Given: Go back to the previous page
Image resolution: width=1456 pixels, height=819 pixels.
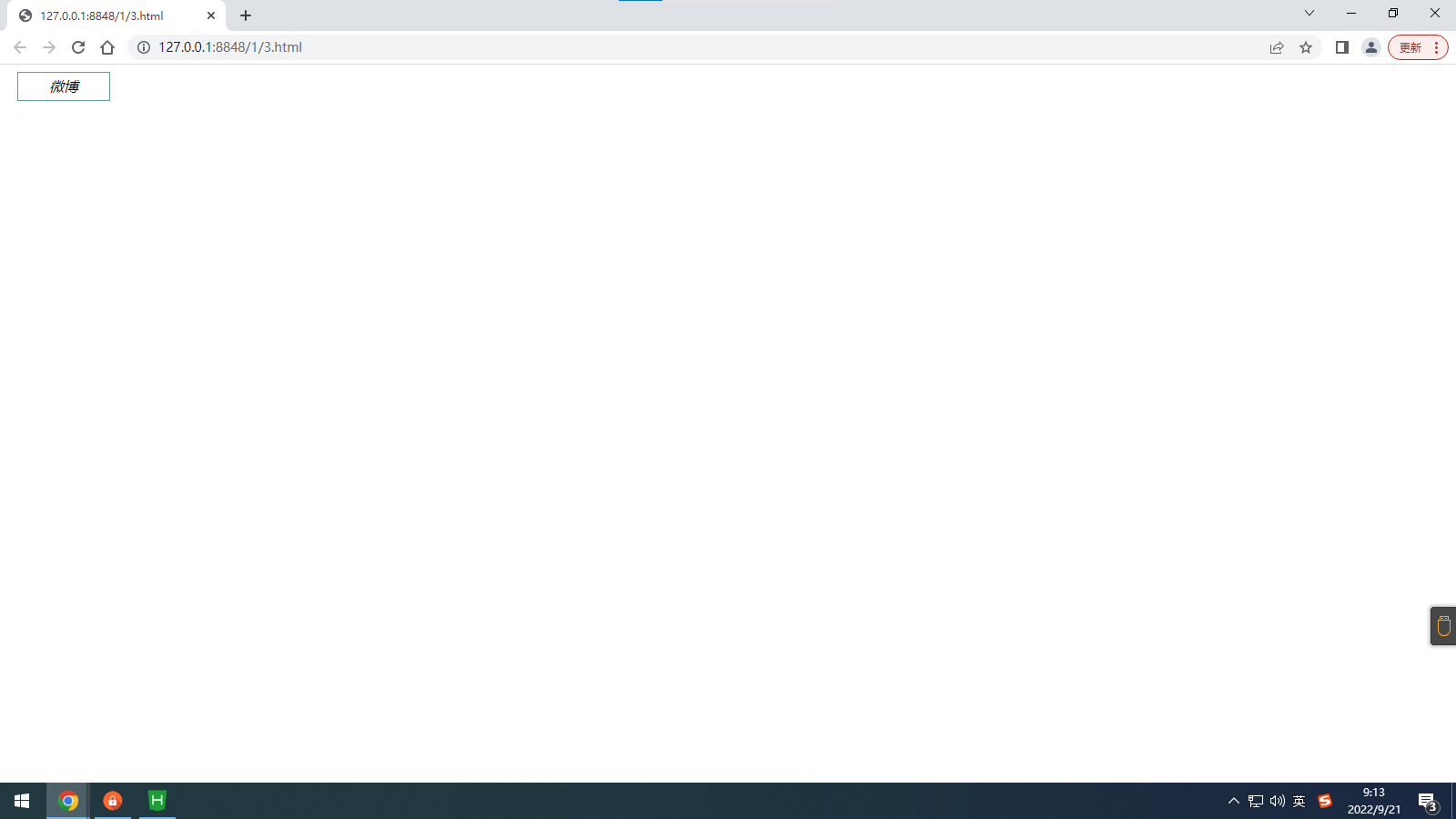Looking at the screenshot, I should point(20,47).
